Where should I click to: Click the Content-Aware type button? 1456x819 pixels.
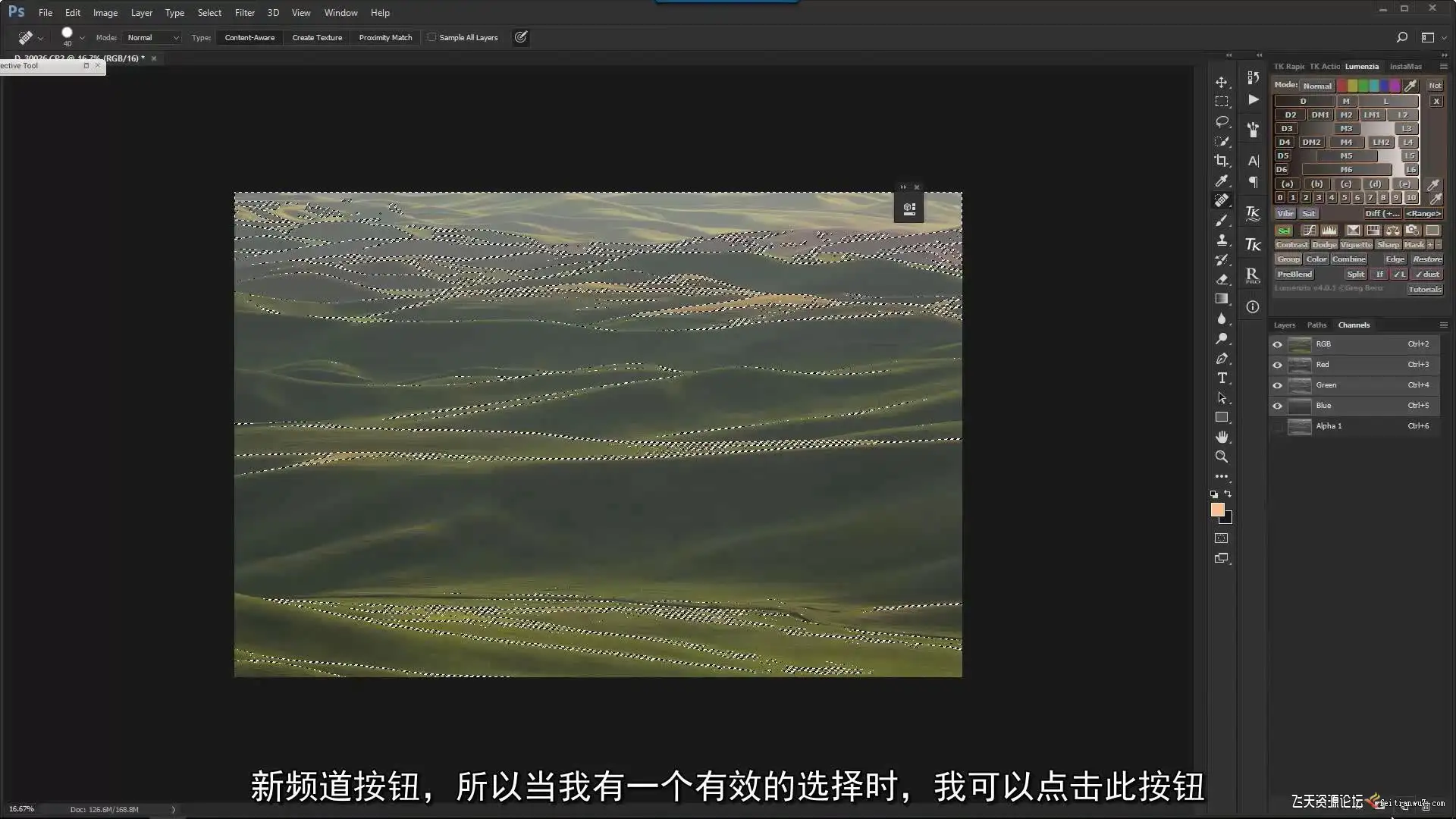pos(249,37)
